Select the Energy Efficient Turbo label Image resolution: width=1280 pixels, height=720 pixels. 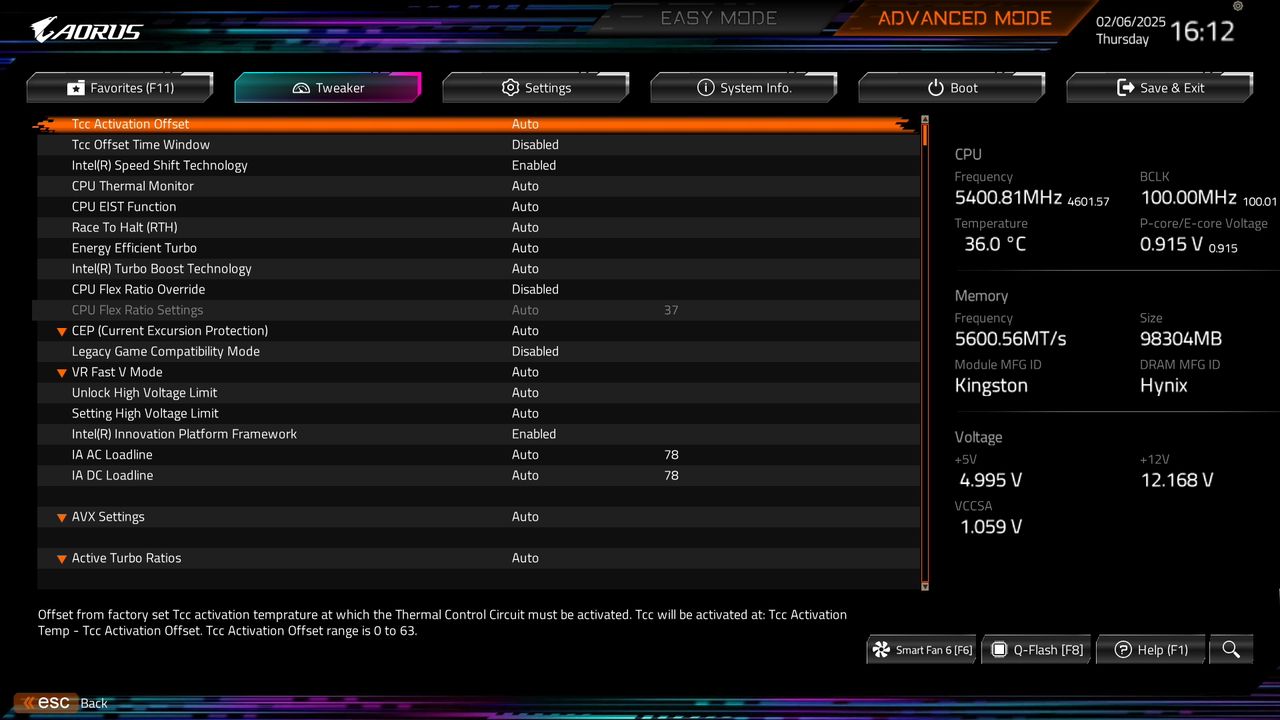tap(134, 248)
